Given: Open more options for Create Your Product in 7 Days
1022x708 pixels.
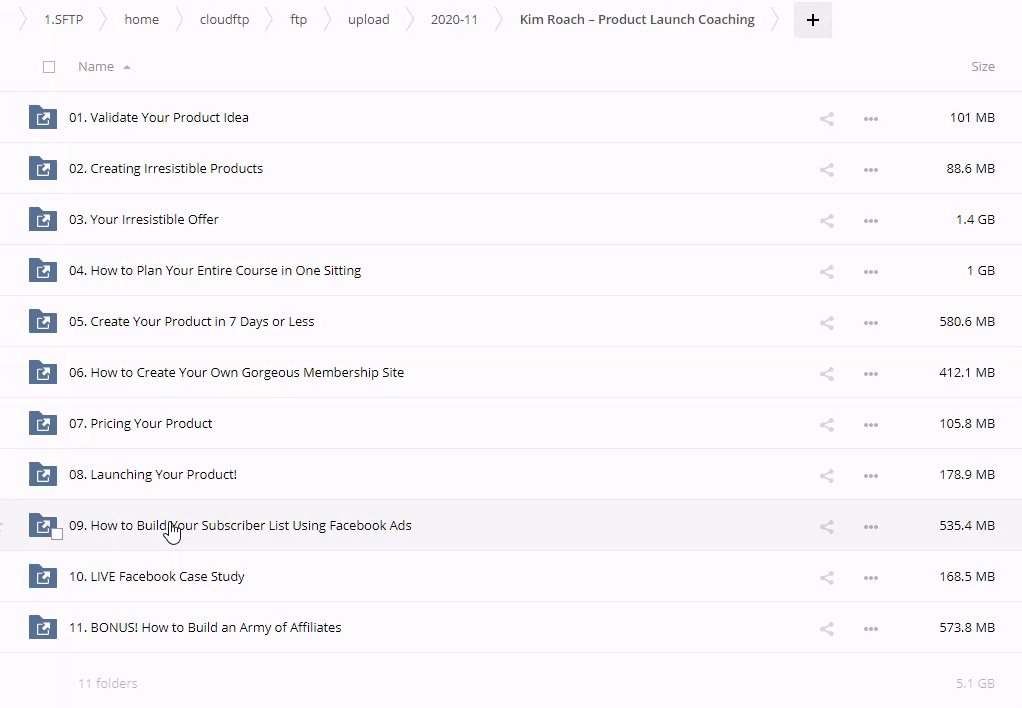Looking at the screenshot, I should pyautogui.click(x=870, y=322).
